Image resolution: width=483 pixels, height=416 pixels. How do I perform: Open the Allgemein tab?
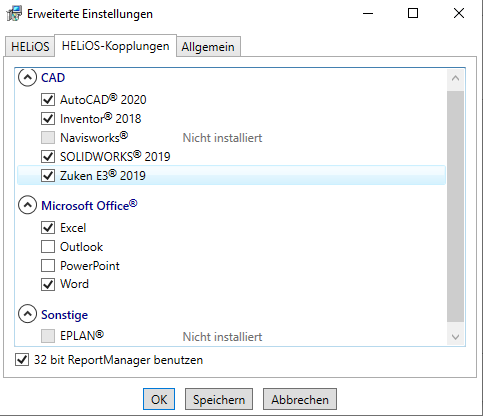[x=208, y=47]
